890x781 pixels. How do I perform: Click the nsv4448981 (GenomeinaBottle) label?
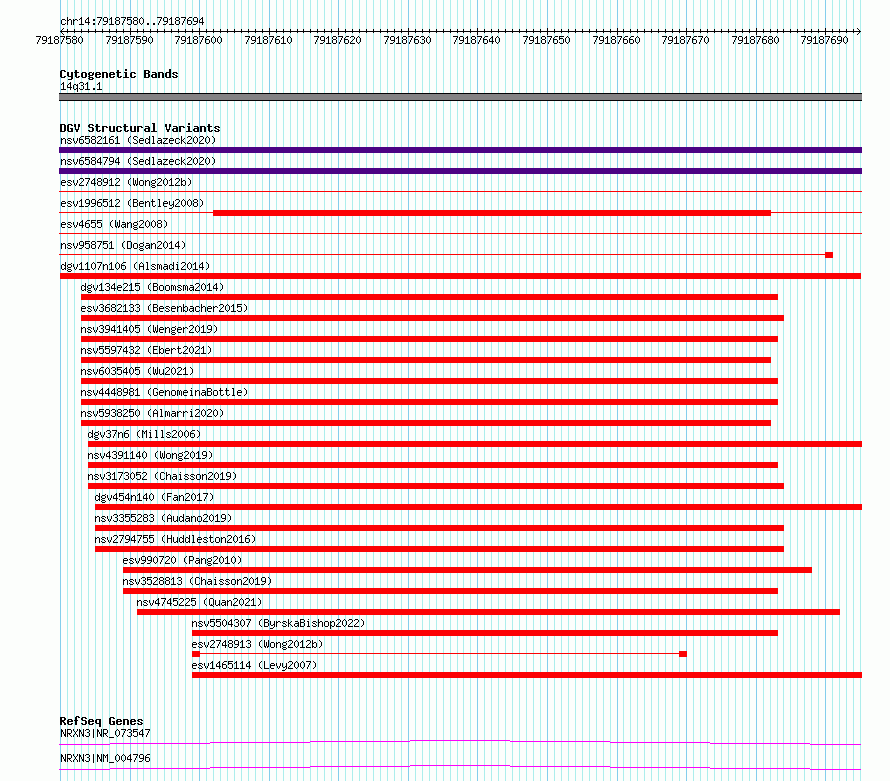164,392
